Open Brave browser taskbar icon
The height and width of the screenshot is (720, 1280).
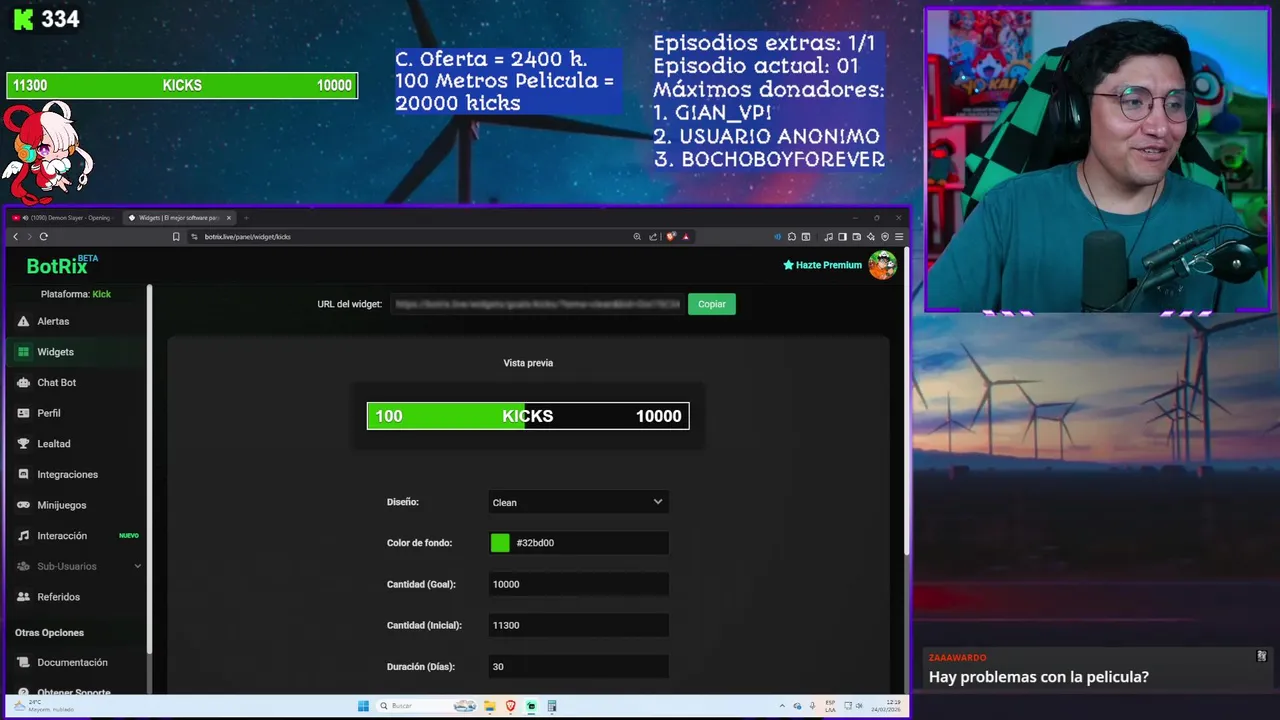tap(511, 706)
